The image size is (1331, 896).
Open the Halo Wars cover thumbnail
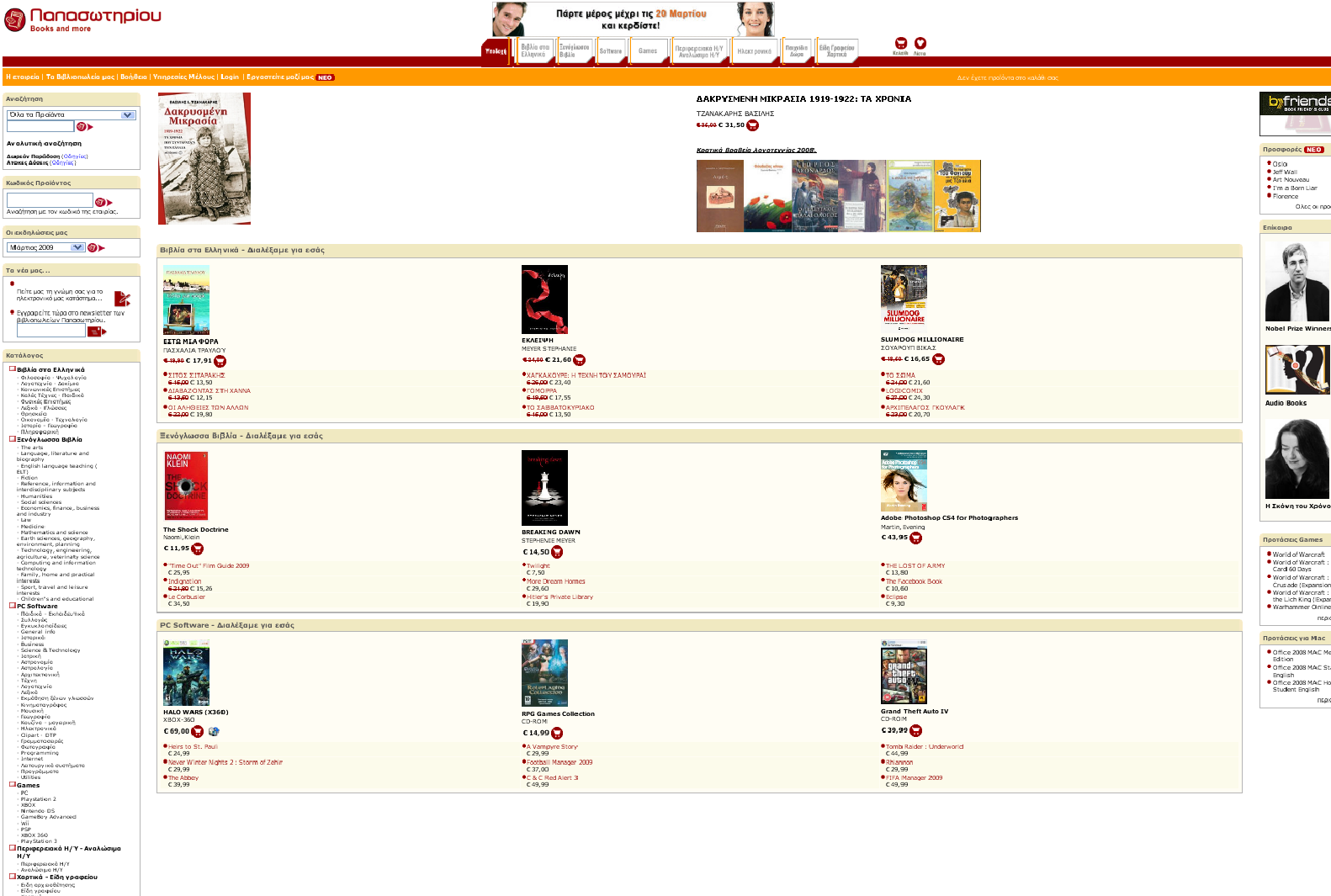tap(186, 672)
